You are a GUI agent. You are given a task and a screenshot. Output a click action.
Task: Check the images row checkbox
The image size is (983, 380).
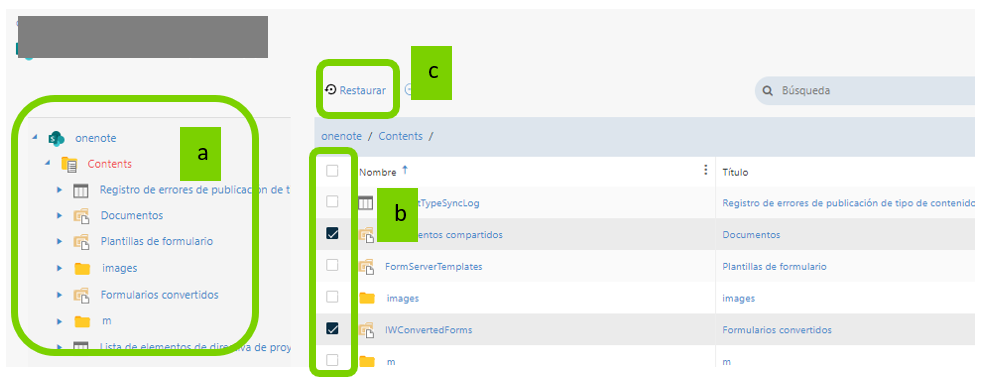pyautogui.click(x=332, y=297)
